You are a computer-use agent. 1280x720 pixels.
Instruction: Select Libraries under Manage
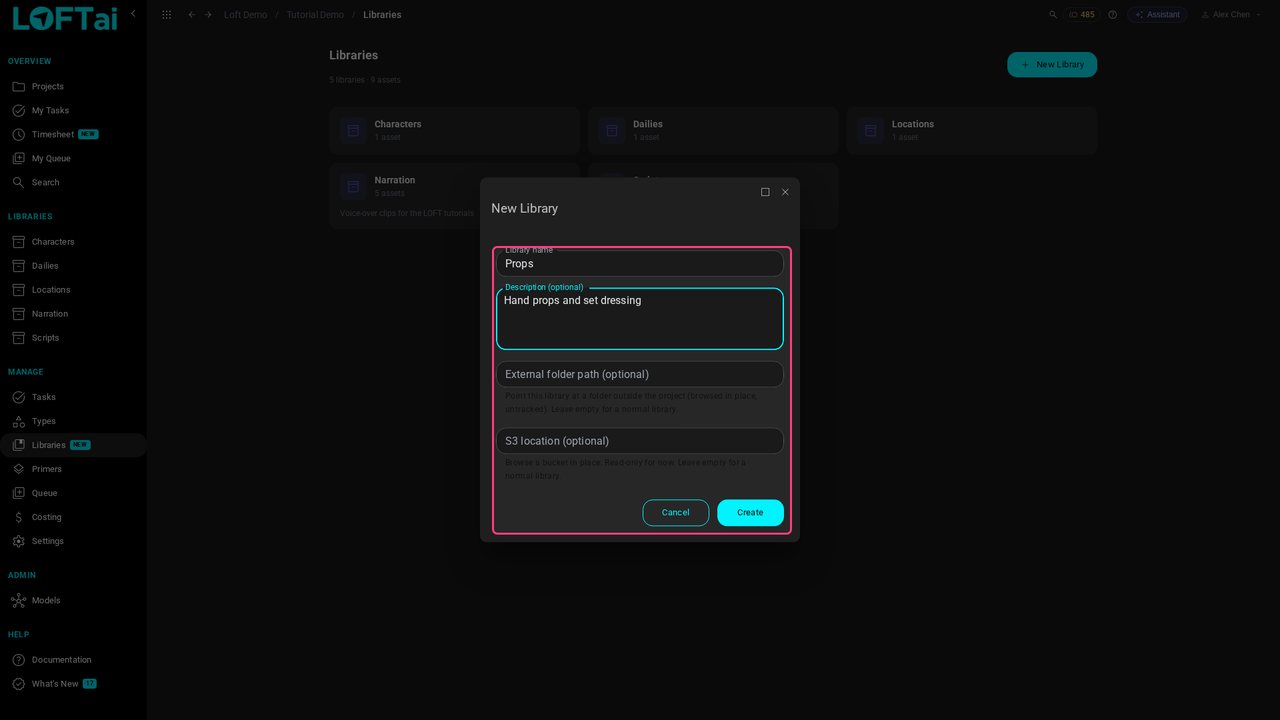tap(73, 445)
